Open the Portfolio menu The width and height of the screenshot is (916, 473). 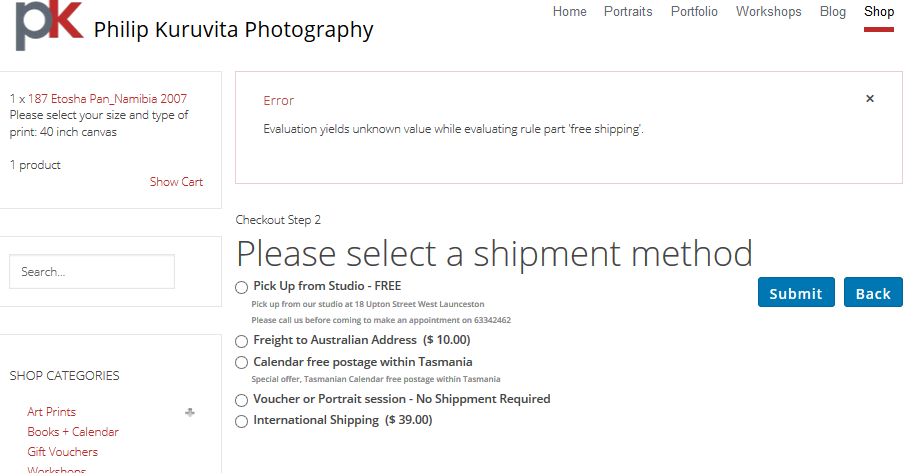[694, 12]
